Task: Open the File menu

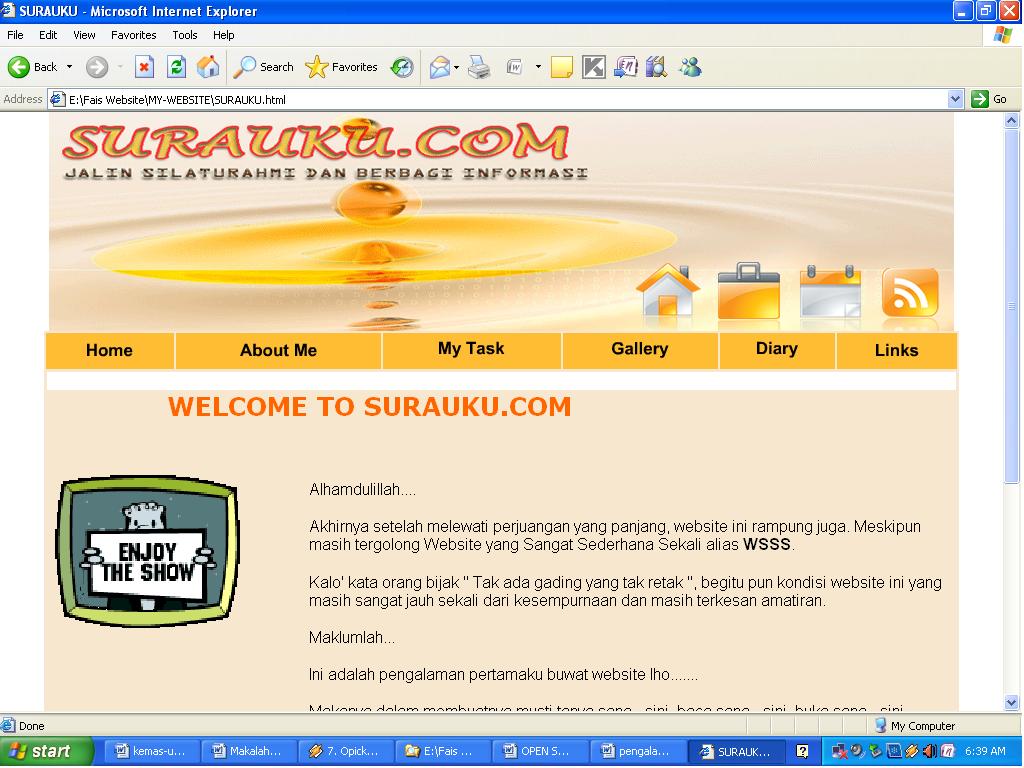Action: [15, 35]
